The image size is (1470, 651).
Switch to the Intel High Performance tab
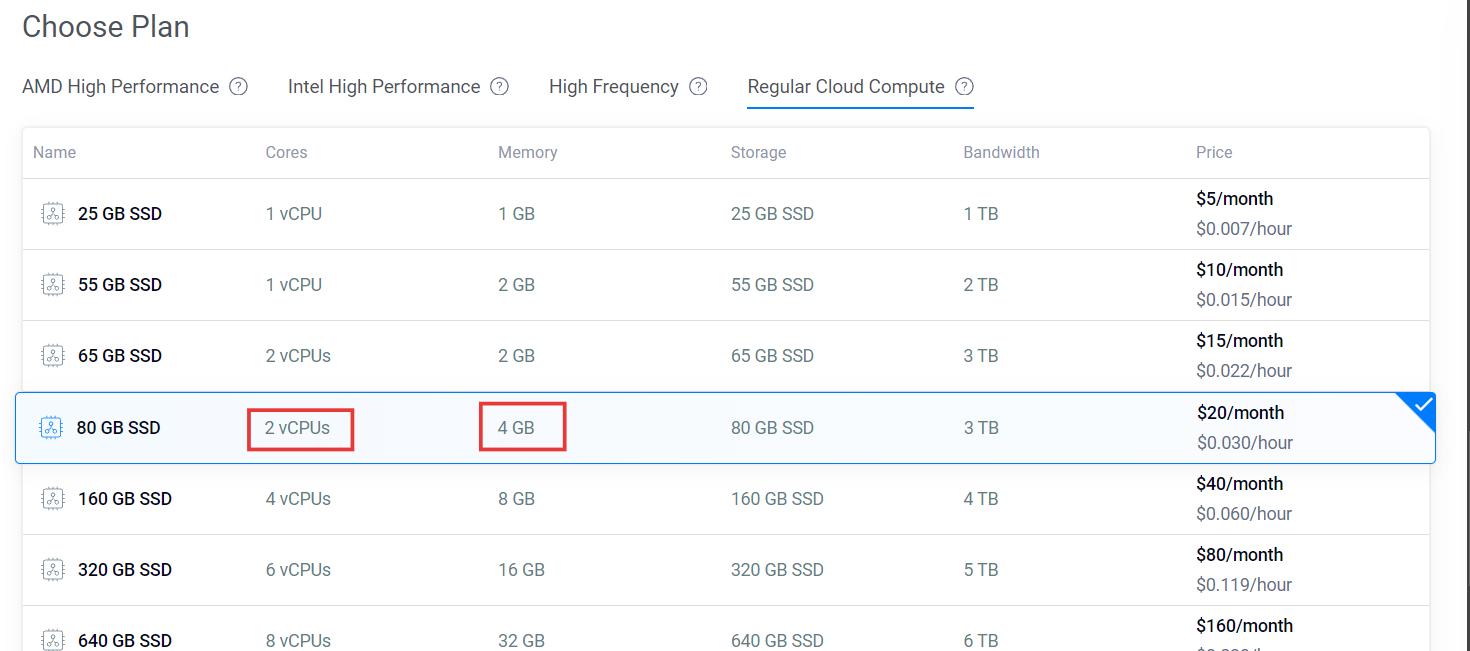(x=384, y=86)
